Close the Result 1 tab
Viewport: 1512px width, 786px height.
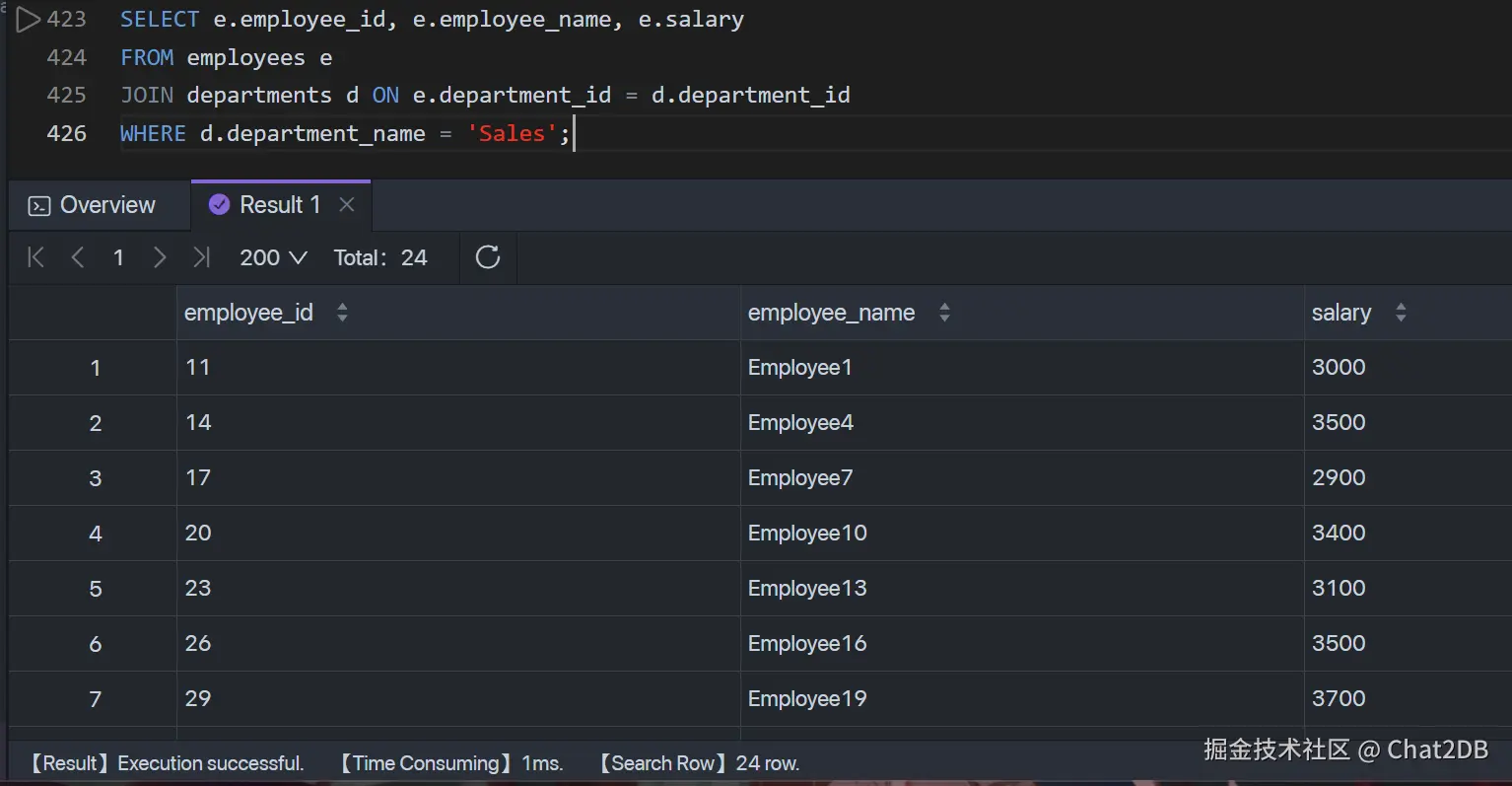click(347, 204)
